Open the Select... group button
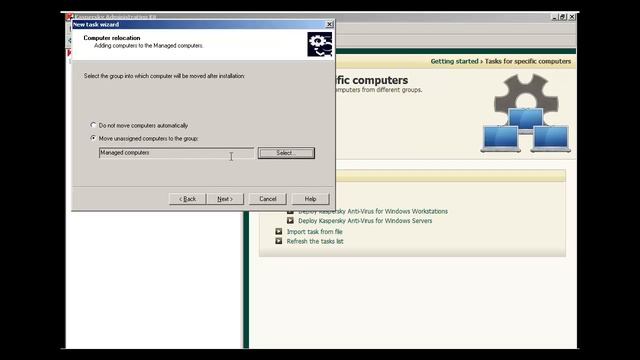The image size is (640, 360). [286, 153]
